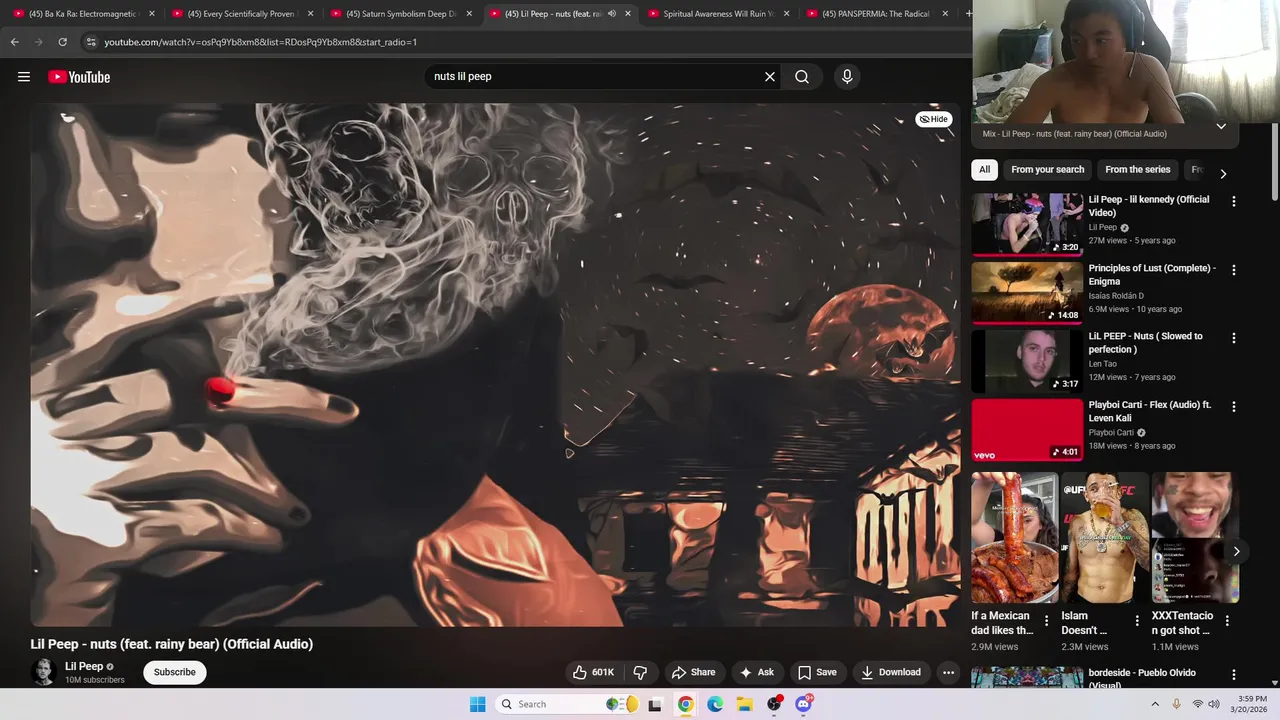Screen dimensions: 1280x720
Task: Select the 'All' filter chip
Action: click(x=984, y=170)
